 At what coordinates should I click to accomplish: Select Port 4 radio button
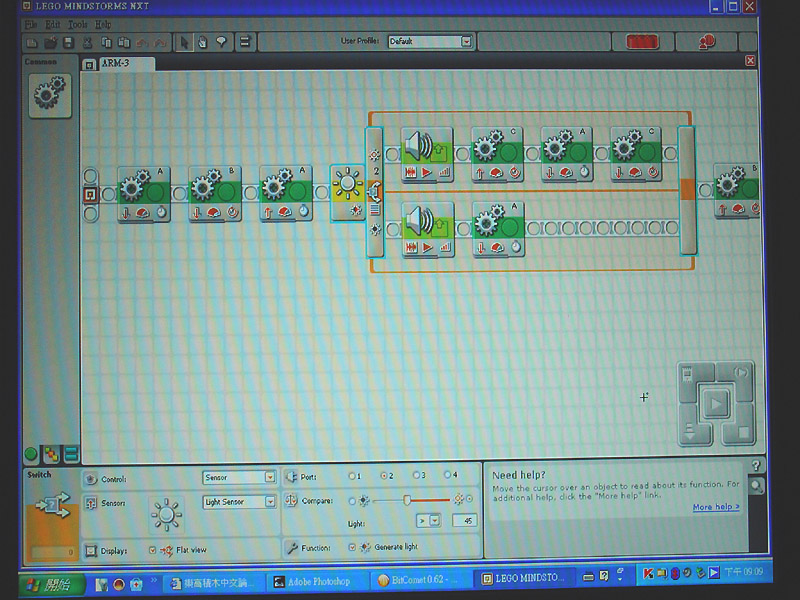447,474
